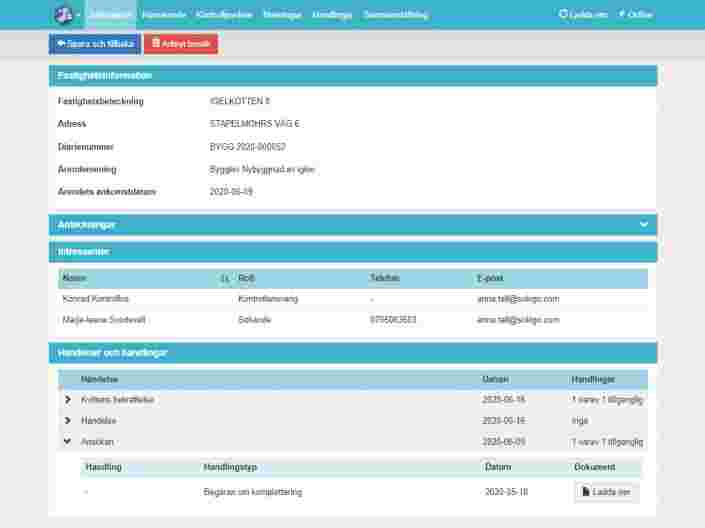Click the Intressenter panel header
Viewport: 705px width, 528px height.
click(x=352, y=252)
